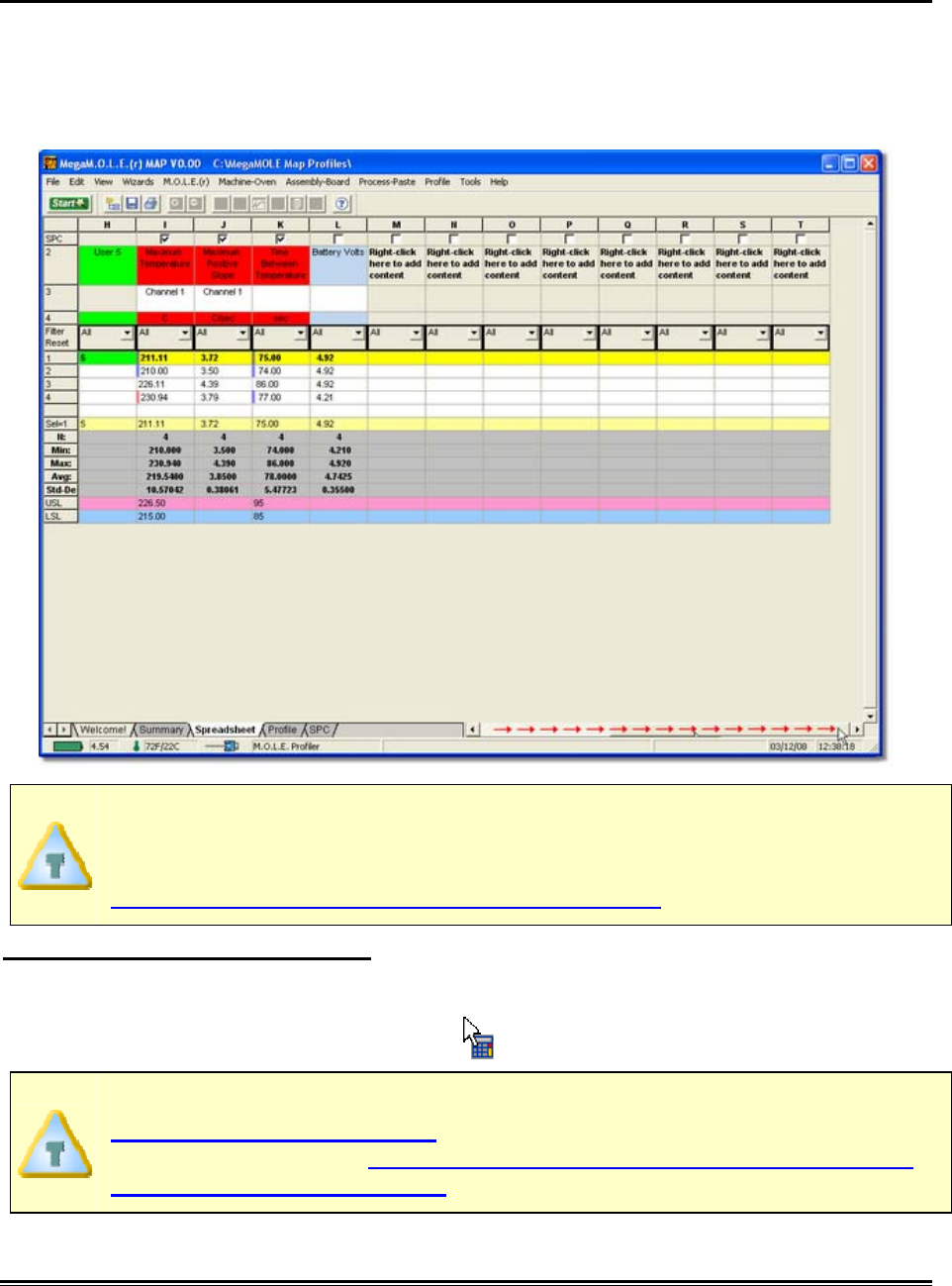Click the MegaM.O.L.E. title bar app icon
952x1286 pixels.
click(x=50, y=163)
